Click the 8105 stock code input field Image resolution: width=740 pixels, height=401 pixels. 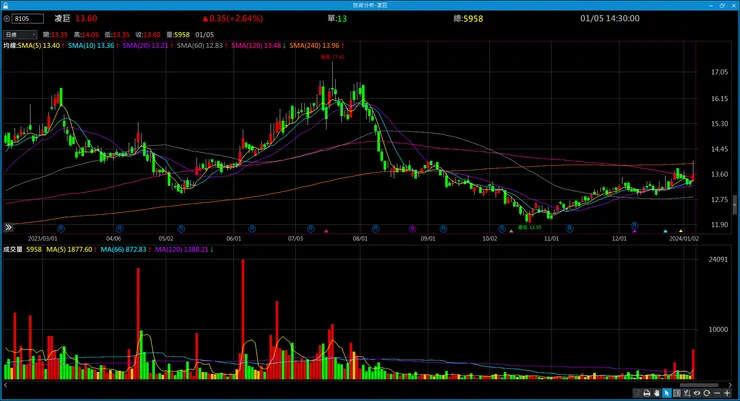click(x=28, y=18)
